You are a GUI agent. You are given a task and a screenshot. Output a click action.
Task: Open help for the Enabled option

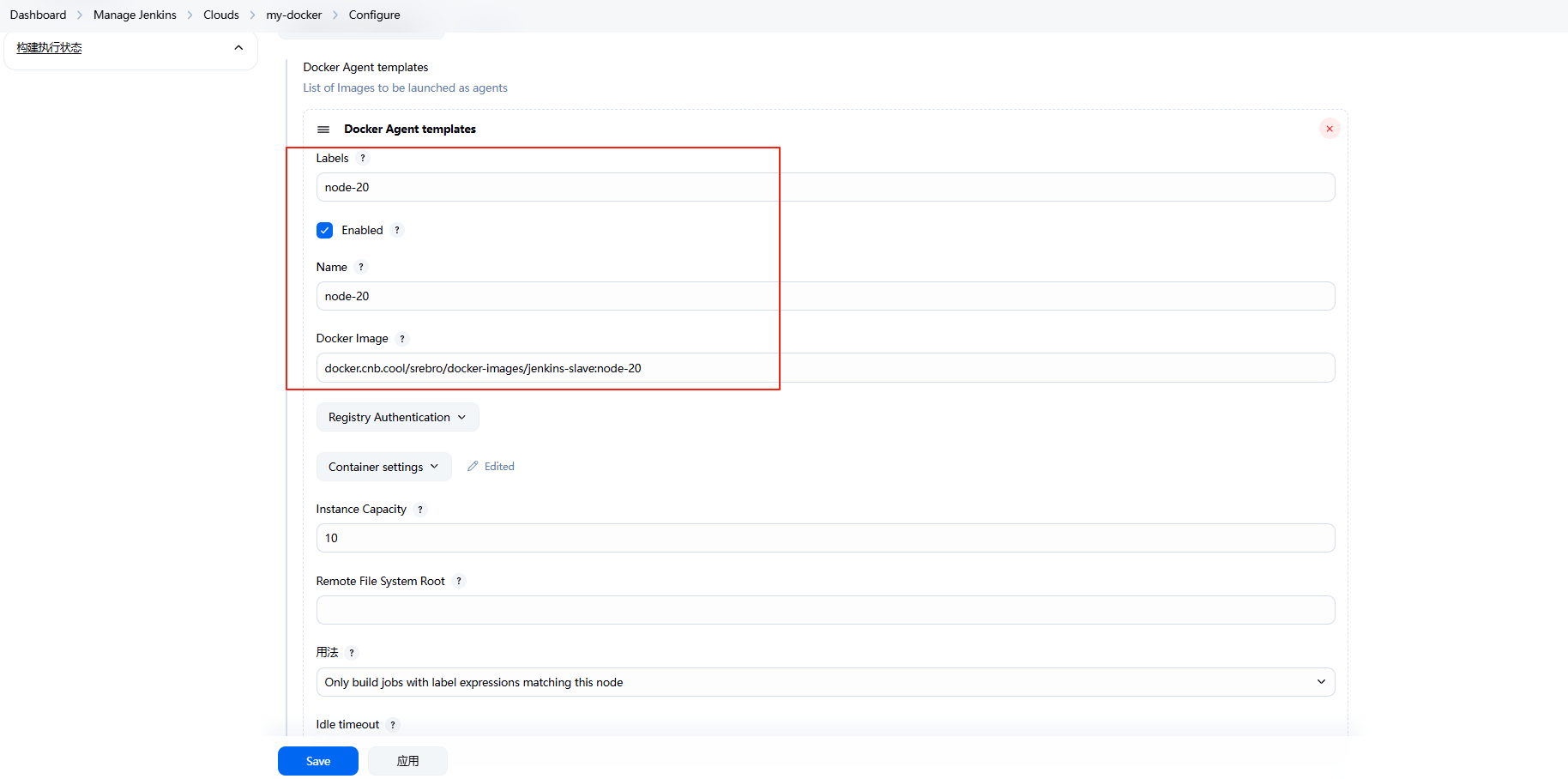point(397,231)
